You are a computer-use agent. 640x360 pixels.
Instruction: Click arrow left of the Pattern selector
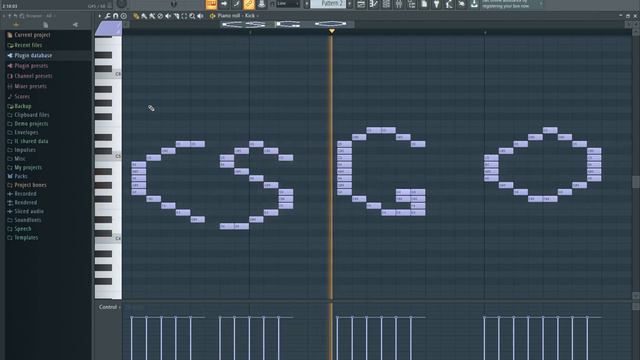307,4
